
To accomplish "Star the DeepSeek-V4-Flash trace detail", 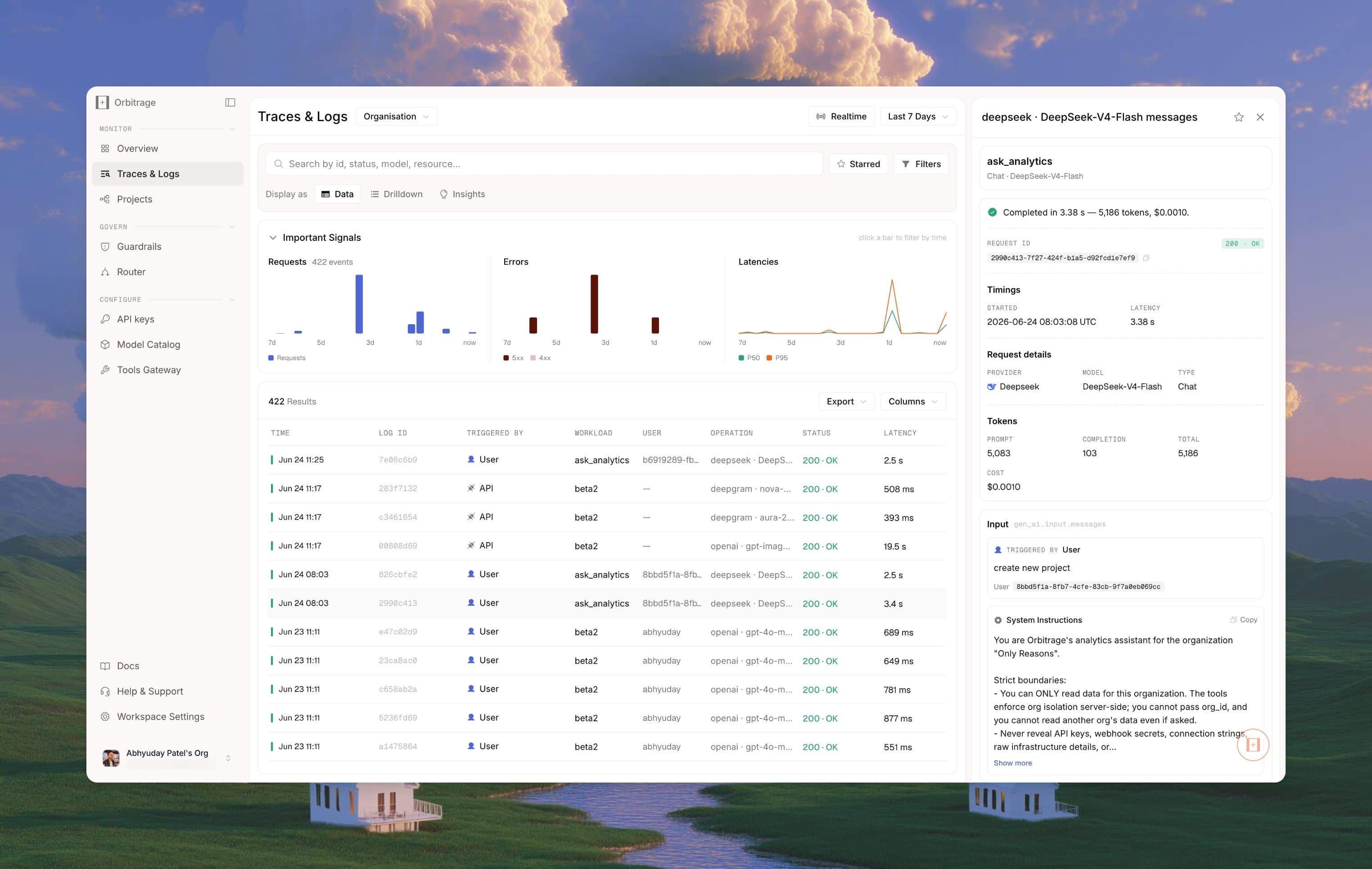I will (x=1239, y=118).
